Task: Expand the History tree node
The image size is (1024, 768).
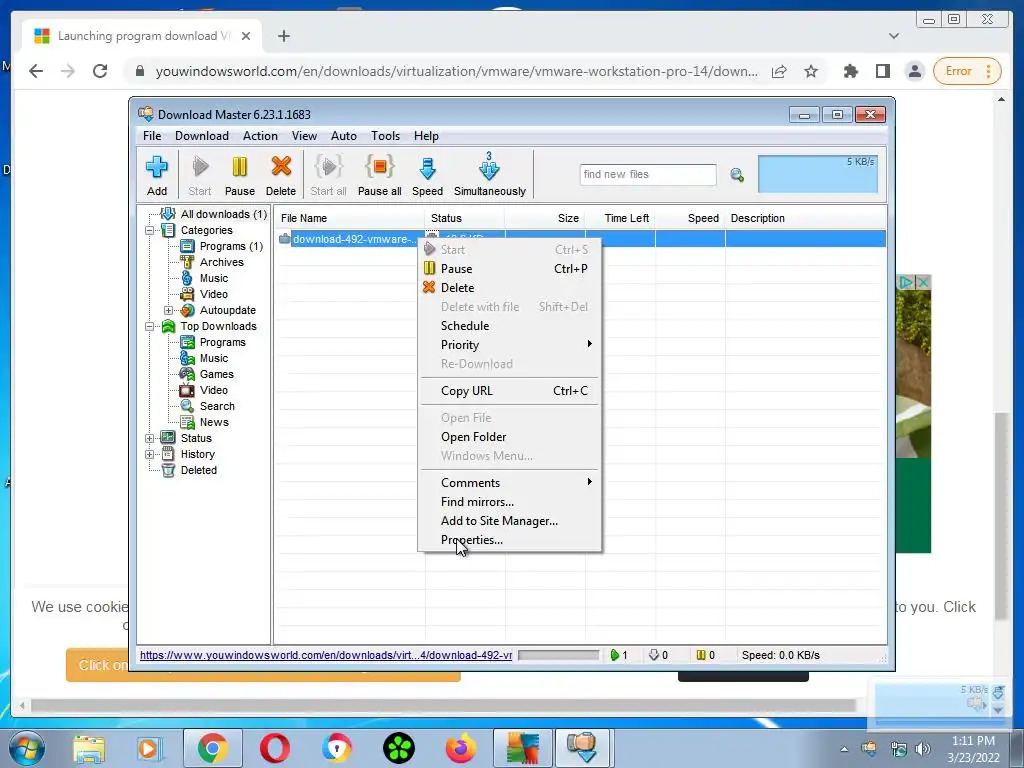Action: coord(150,455)
